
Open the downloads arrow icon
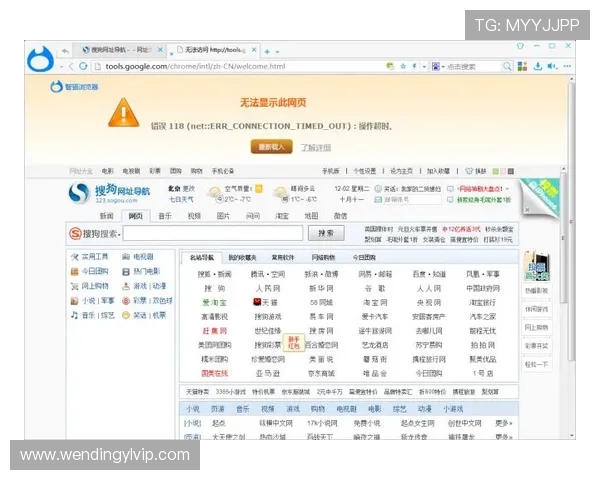click(538, 66)
